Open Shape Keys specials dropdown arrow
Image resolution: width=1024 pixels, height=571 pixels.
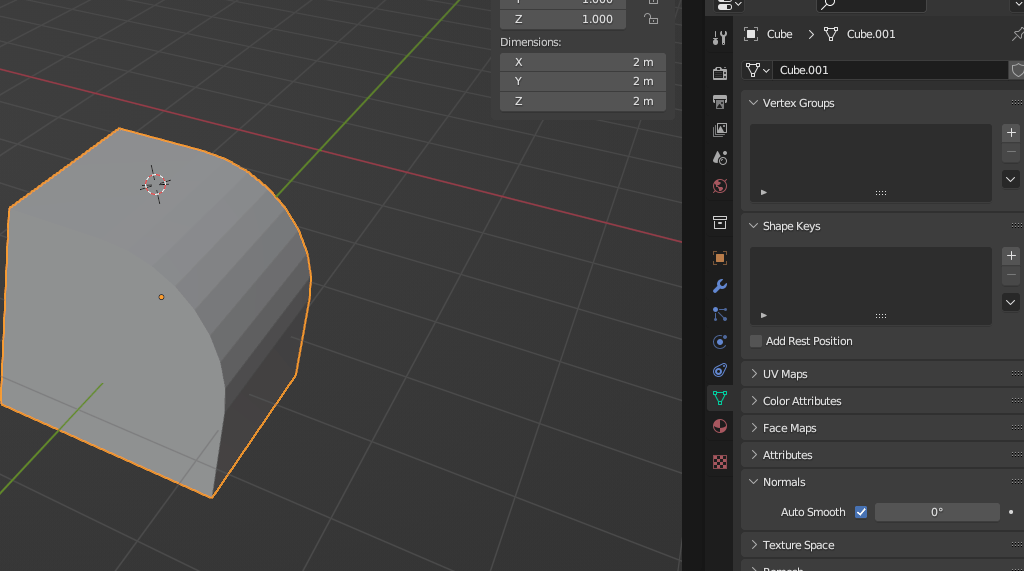pos(1010,302)
